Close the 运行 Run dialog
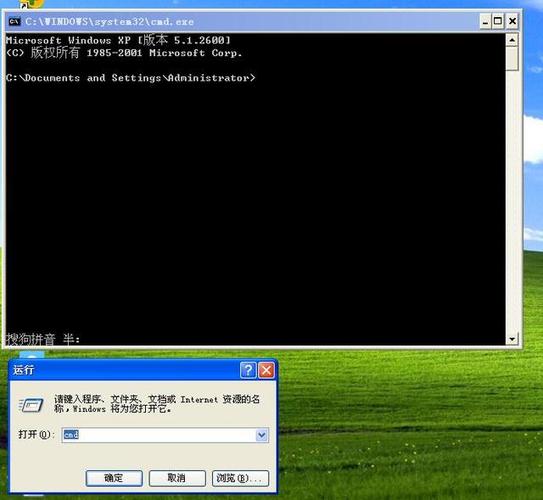This screenshot has height=500, width=543. coord(266,370)
